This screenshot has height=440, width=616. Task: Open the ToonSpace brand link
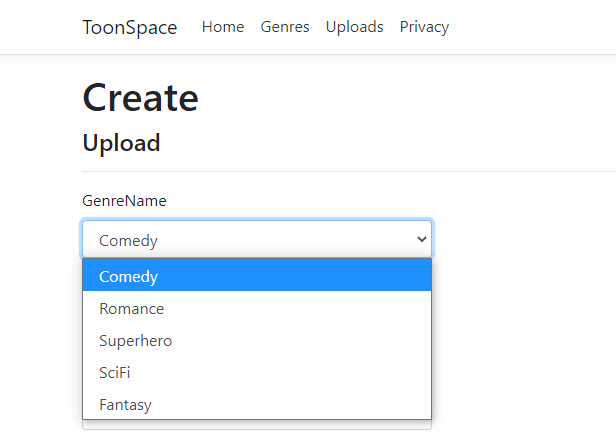[130, 28]
